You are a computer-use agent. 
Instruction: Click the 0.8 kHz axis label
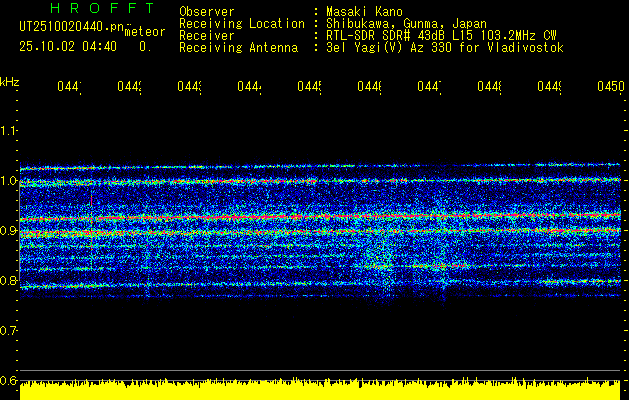8,280
